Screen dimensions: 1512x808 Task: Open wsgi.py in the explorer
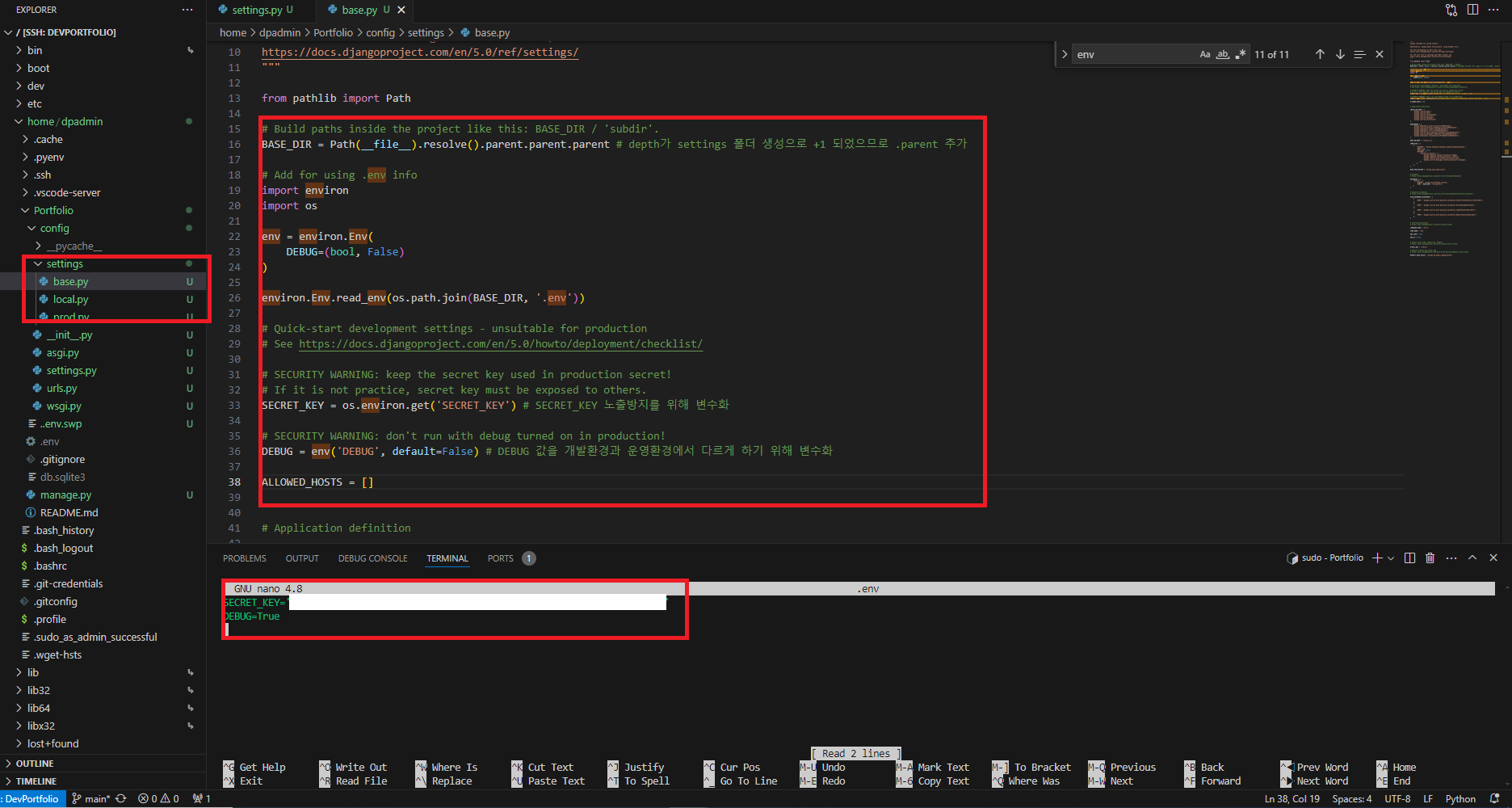(x=64, y=406)
